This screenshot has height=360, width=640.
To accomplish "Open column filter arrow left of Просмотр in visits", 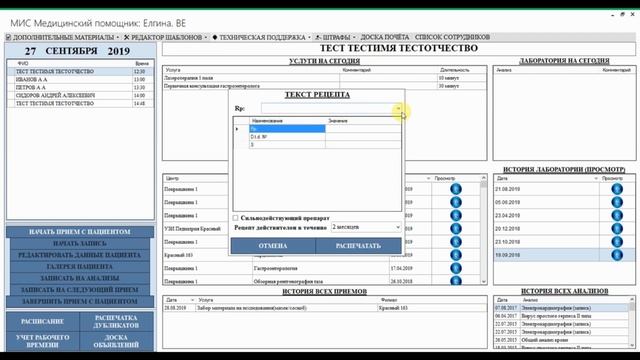I will (428, 178).
